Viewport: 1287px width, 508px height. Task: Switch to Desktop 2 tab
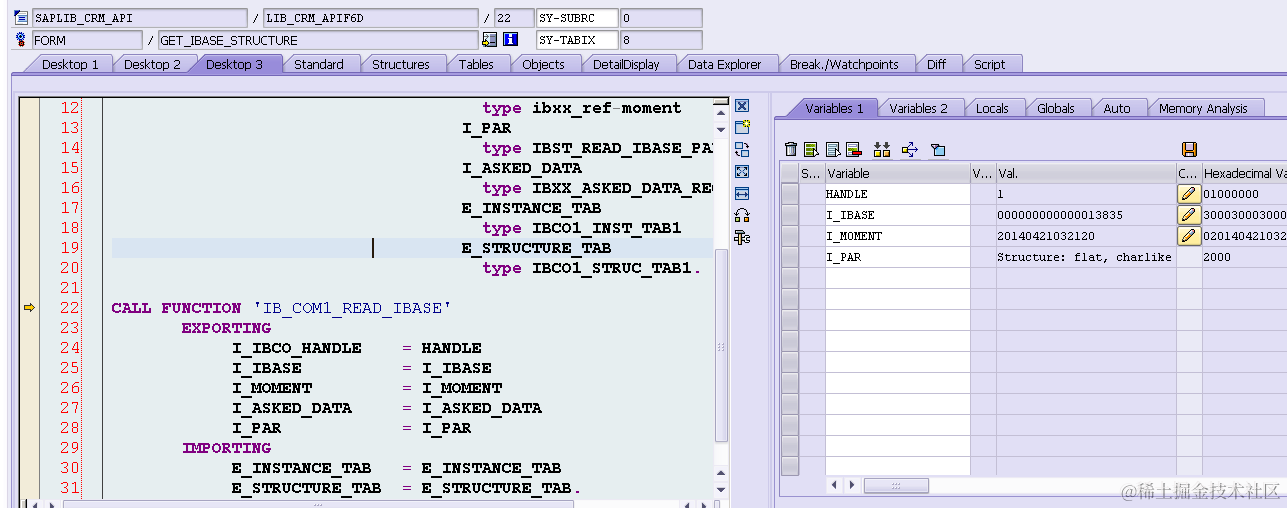[x=153, y=64]
